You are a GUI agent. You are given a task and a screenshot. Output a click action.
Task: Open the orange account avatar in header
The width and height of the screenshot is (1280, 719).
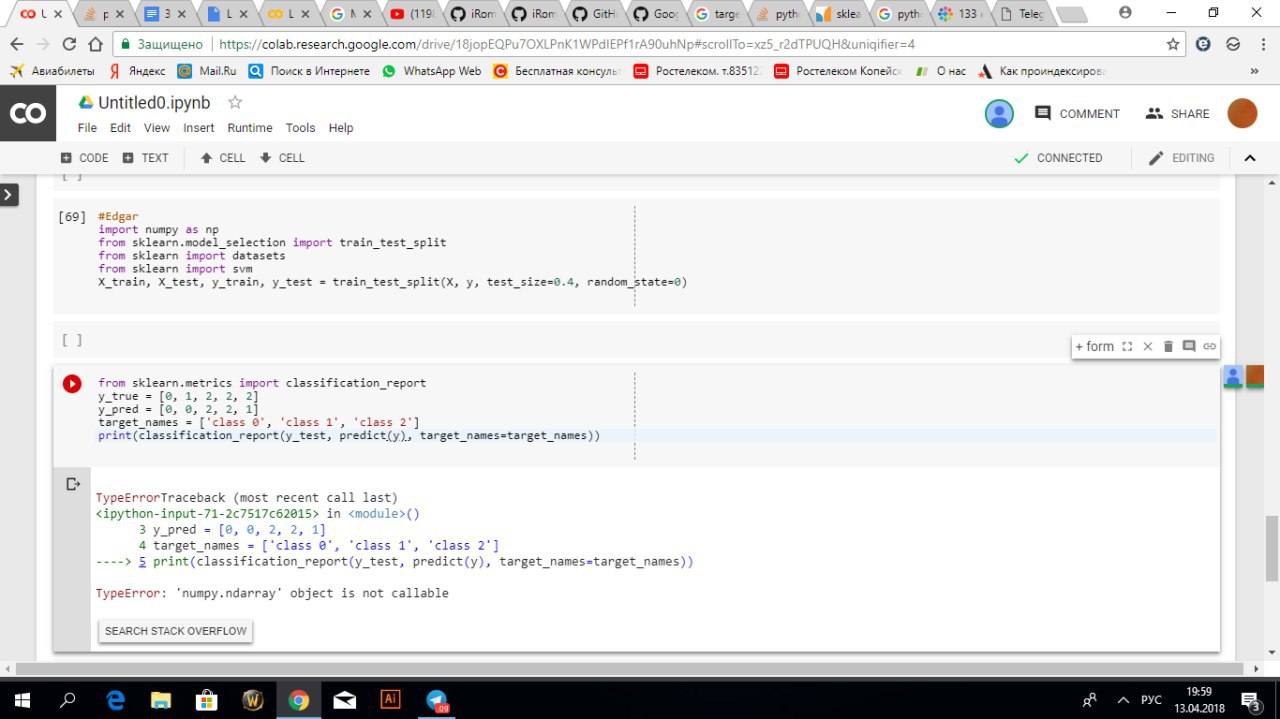point(1242,114)
